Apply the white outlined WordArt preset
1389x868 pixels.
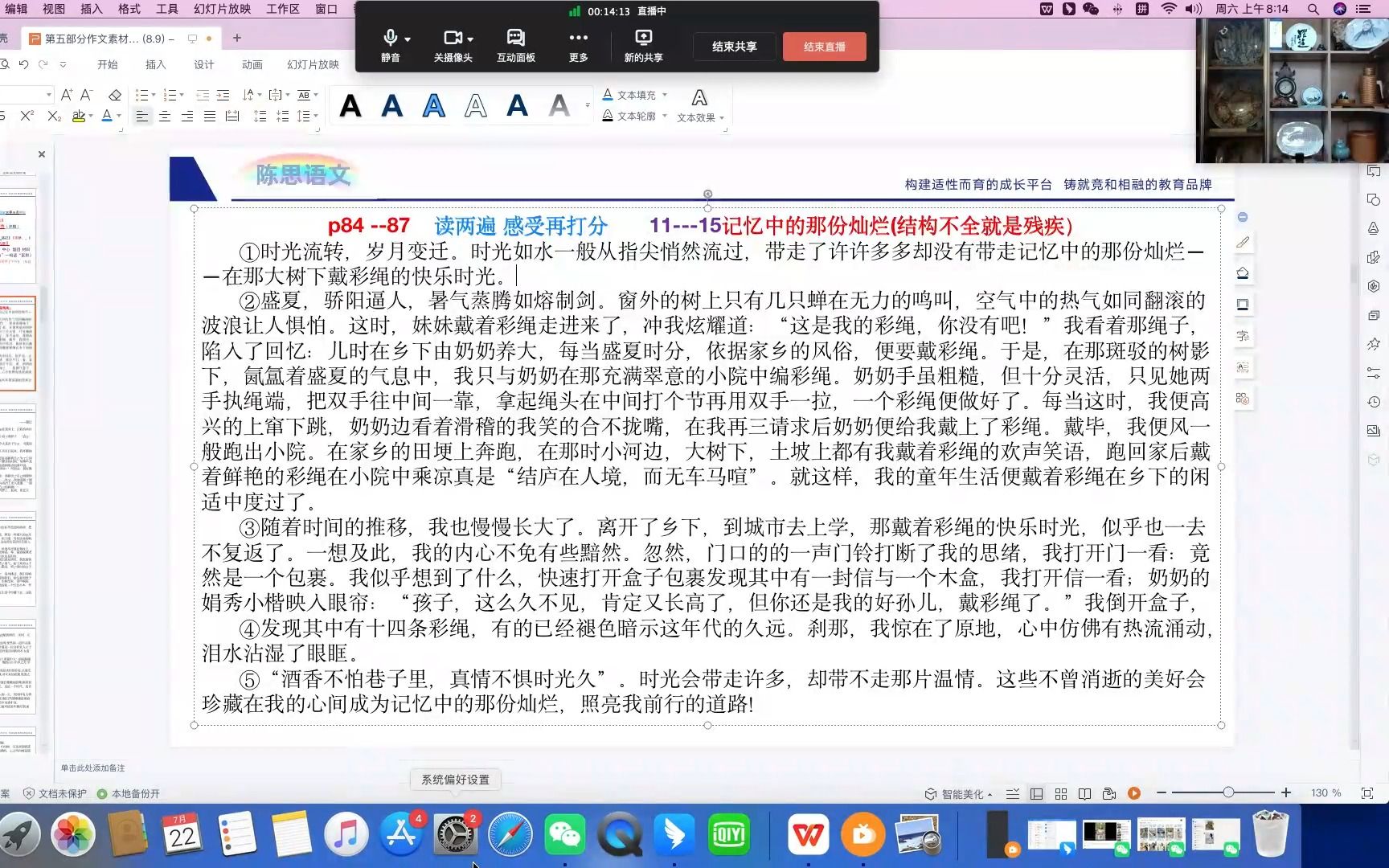[476, 105]
